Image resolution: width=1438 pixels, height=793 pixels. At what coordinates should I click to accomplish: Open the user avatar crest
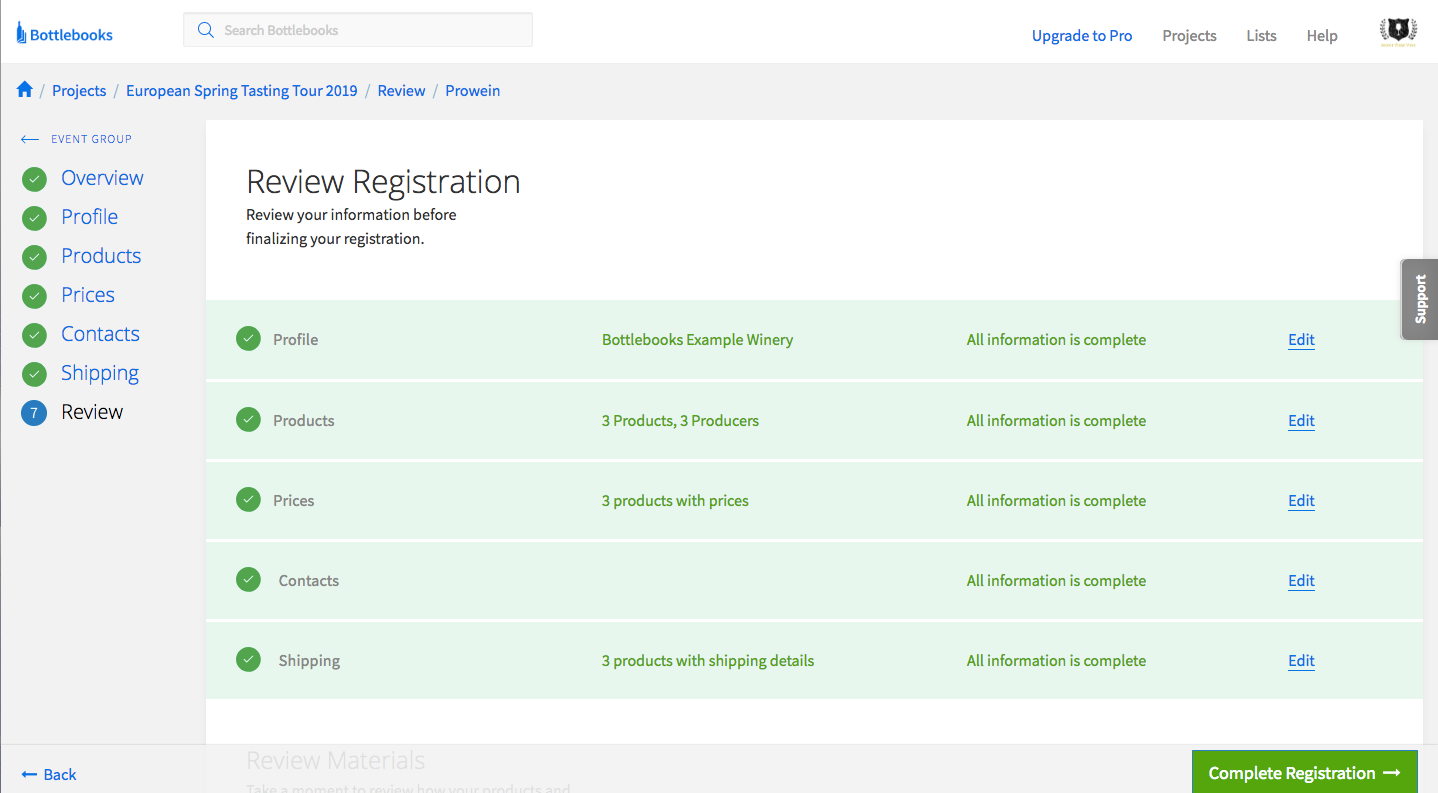[1397, 34]
